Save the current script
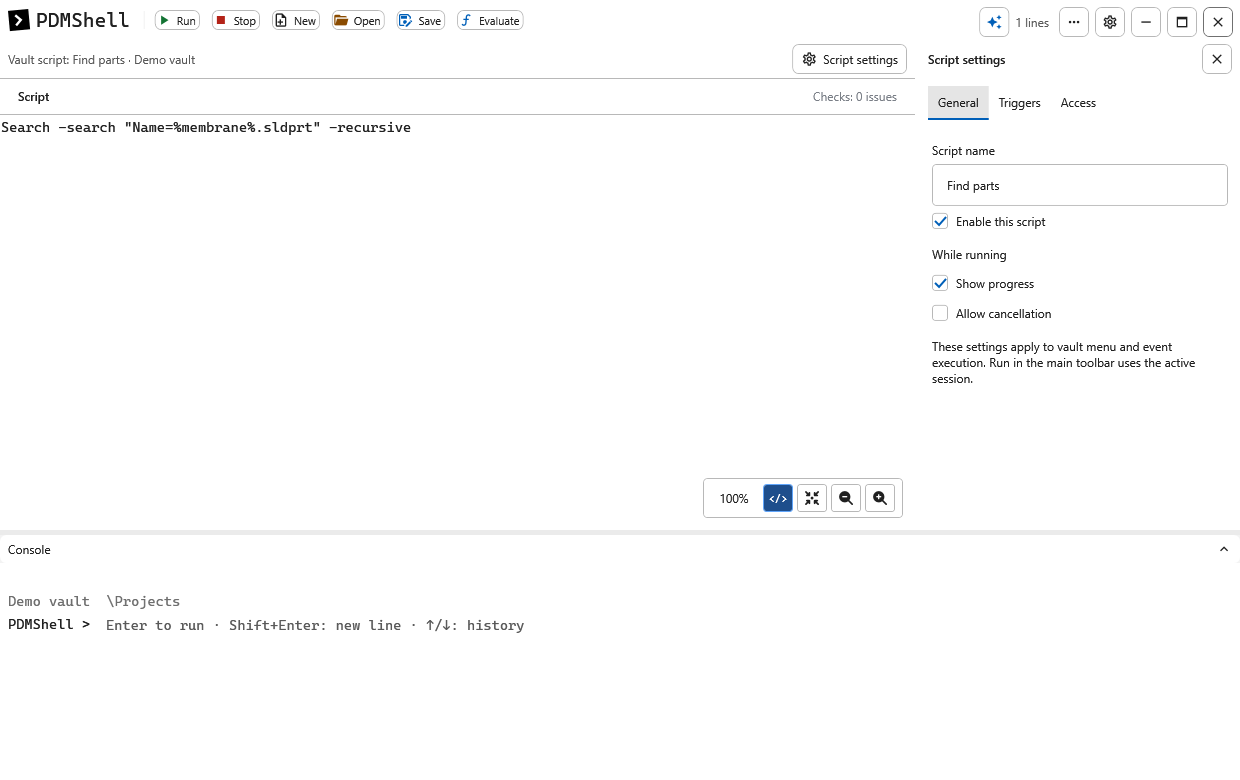The image size is (1240, 780). pos(420,20)
